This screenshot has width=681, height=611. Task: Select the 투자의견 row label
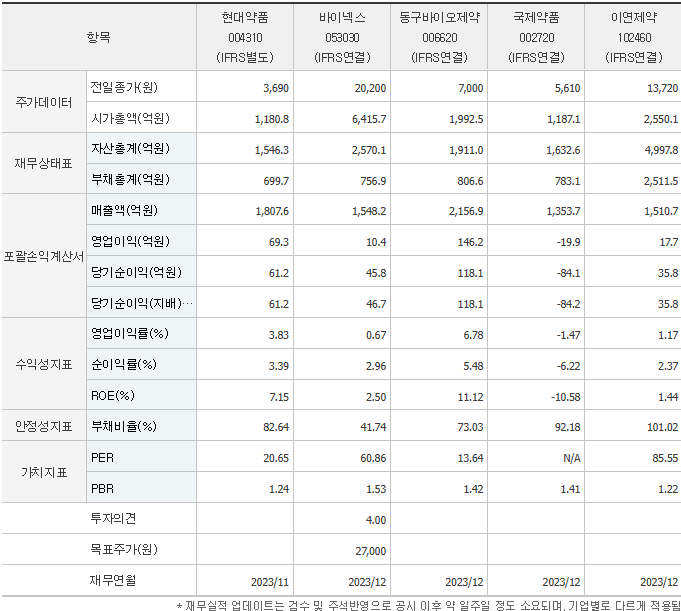tap(113, 518)
